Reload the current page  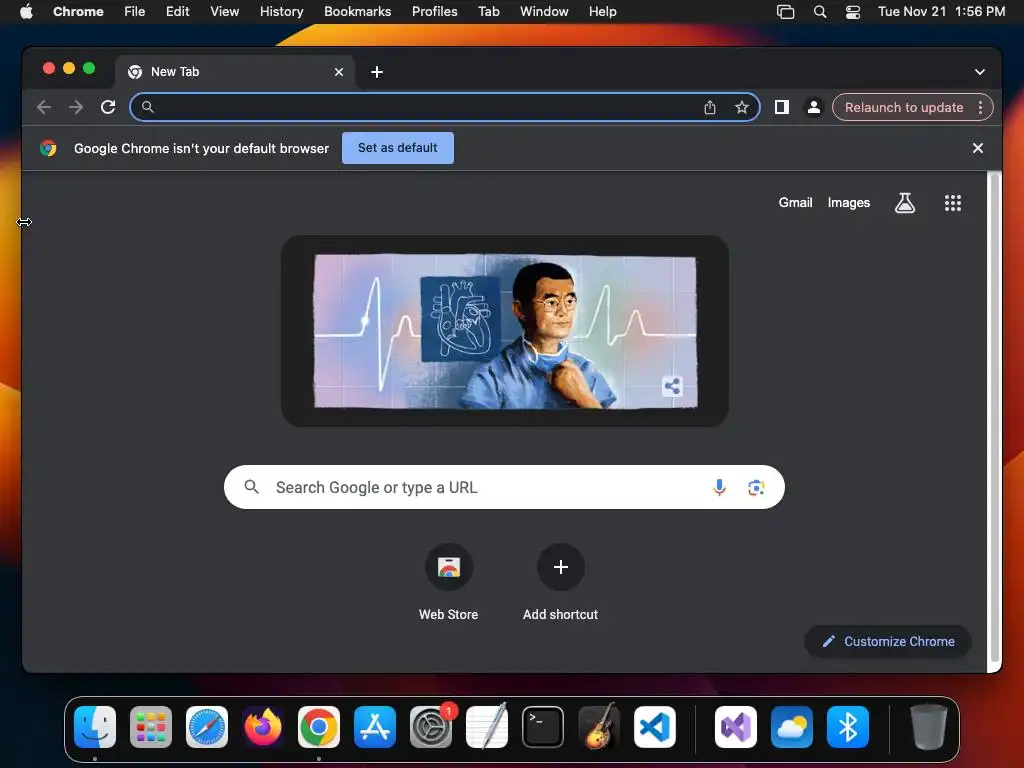click(108, 107)
